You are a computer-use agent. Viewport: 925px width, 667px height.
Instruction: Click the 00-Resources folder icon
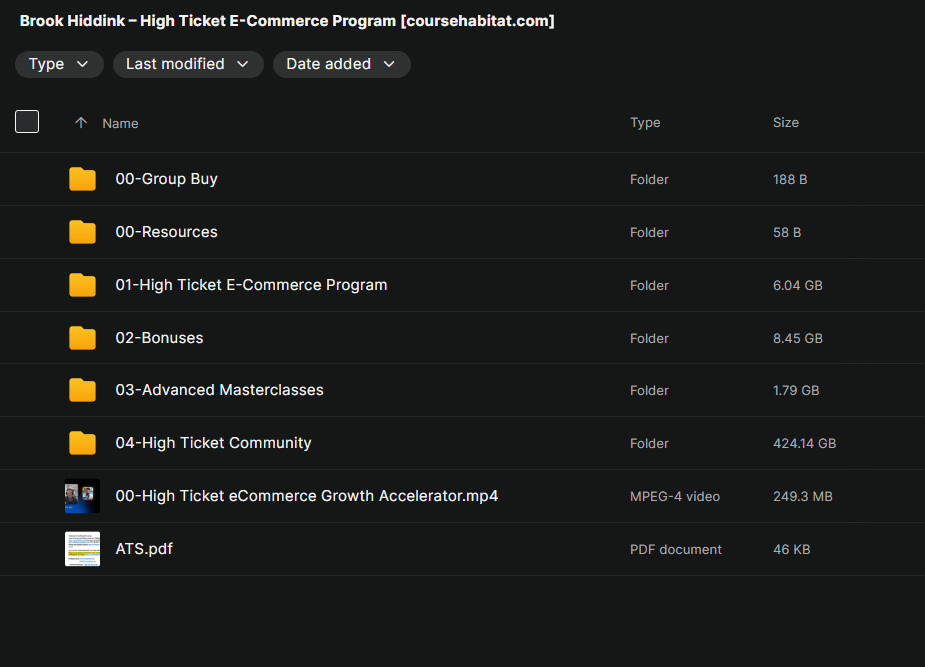tap(82, 232)
